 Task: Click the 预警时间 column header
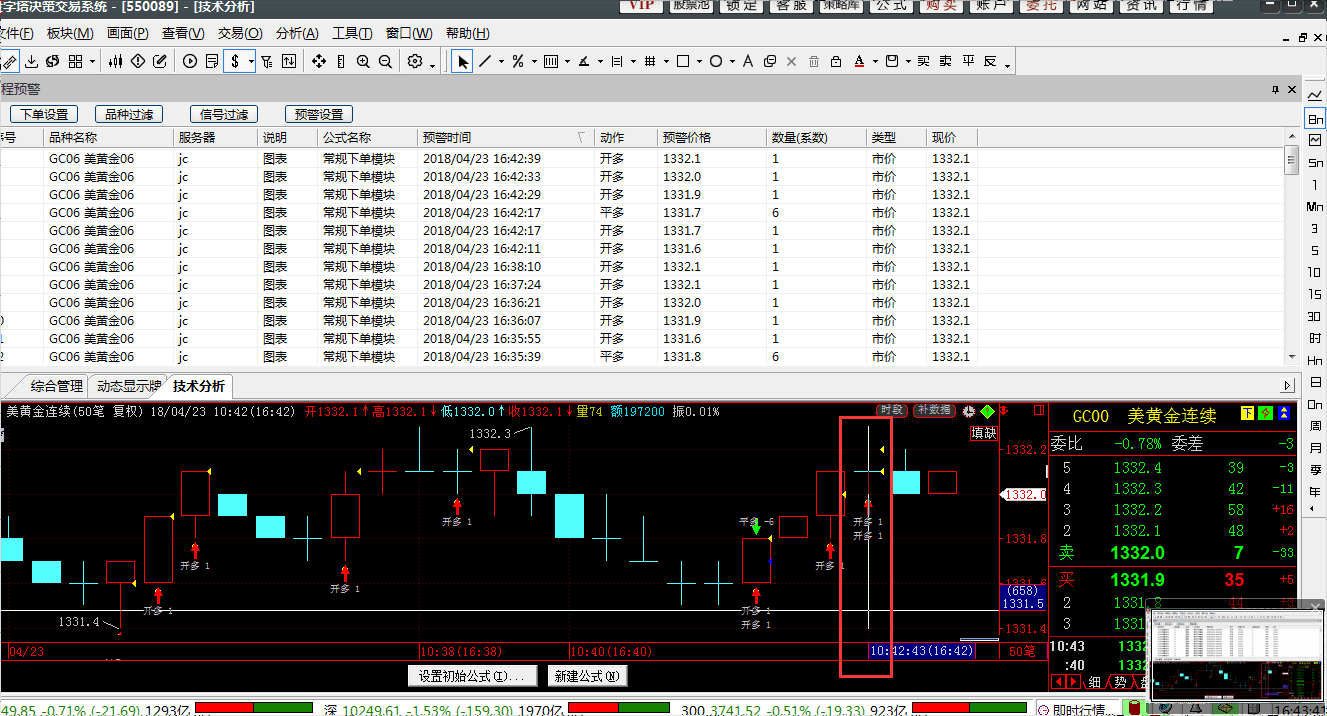[446, 137]
